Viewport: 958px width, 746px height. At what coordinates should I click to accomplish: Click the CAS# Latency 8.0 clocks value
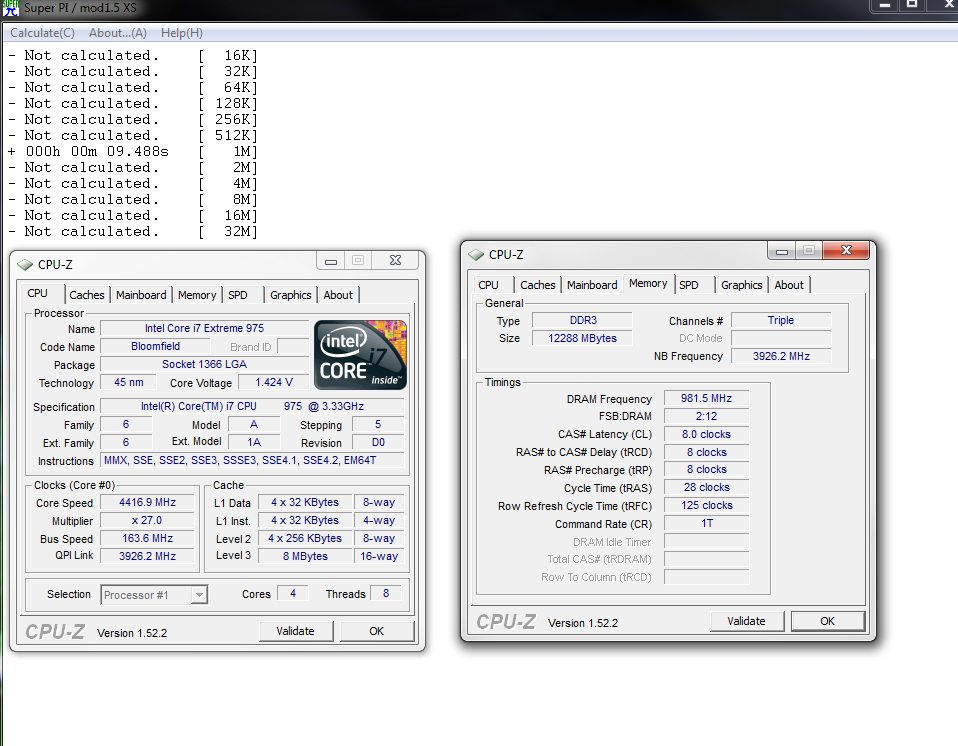pyautogui.click(x=706, y=434)
